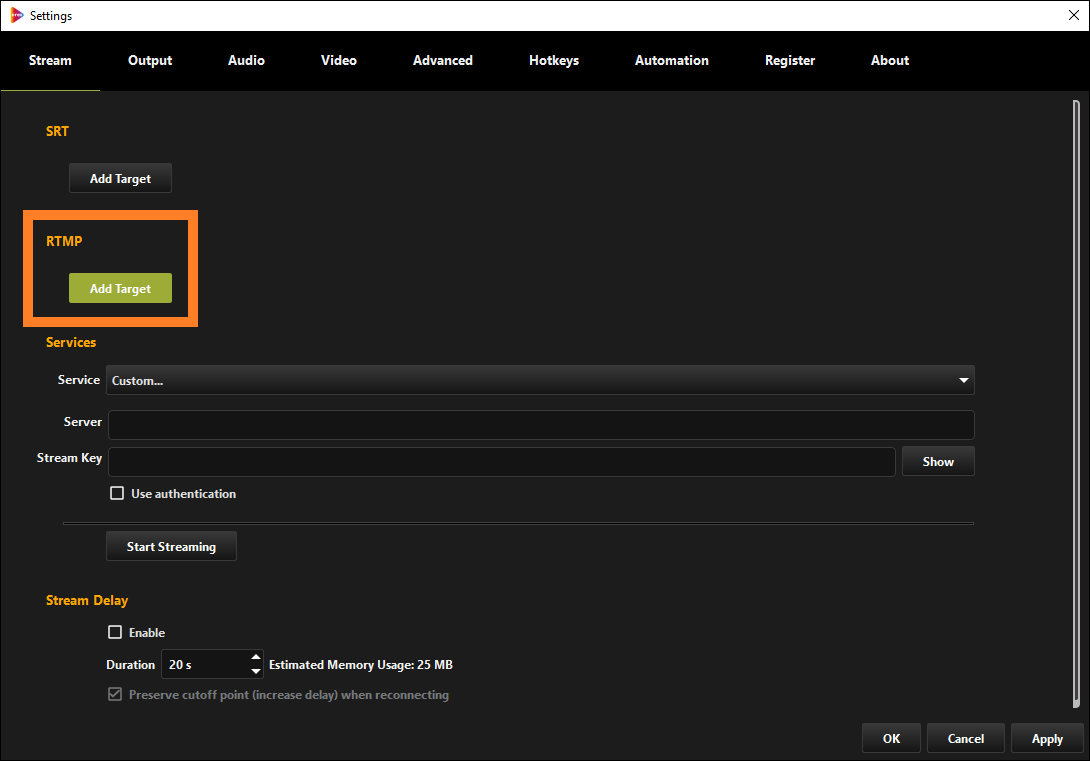
Task: Tick the Stream Delay Enable checkbox
Action: [115, 632]
